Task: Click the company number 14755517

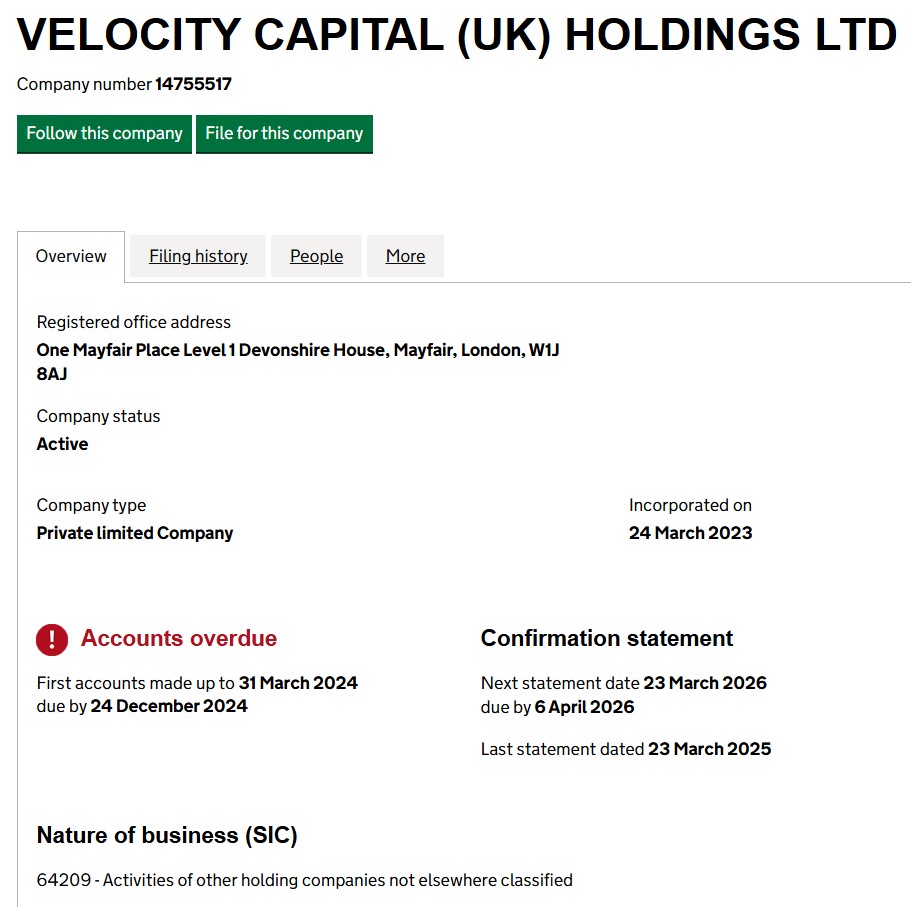Action: point(193,85)
